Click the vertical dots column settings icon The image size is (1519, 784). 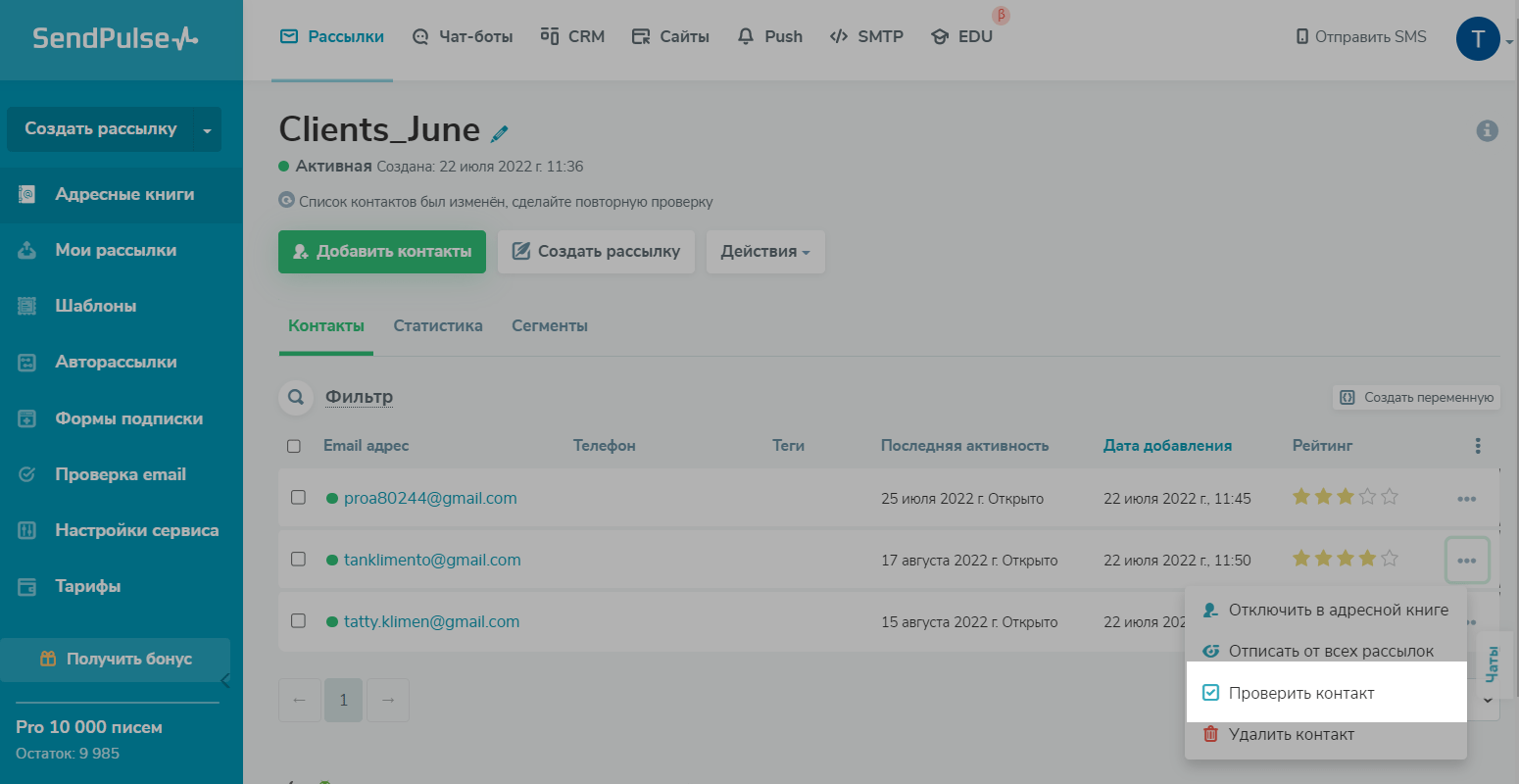(x=1478, y=446)
